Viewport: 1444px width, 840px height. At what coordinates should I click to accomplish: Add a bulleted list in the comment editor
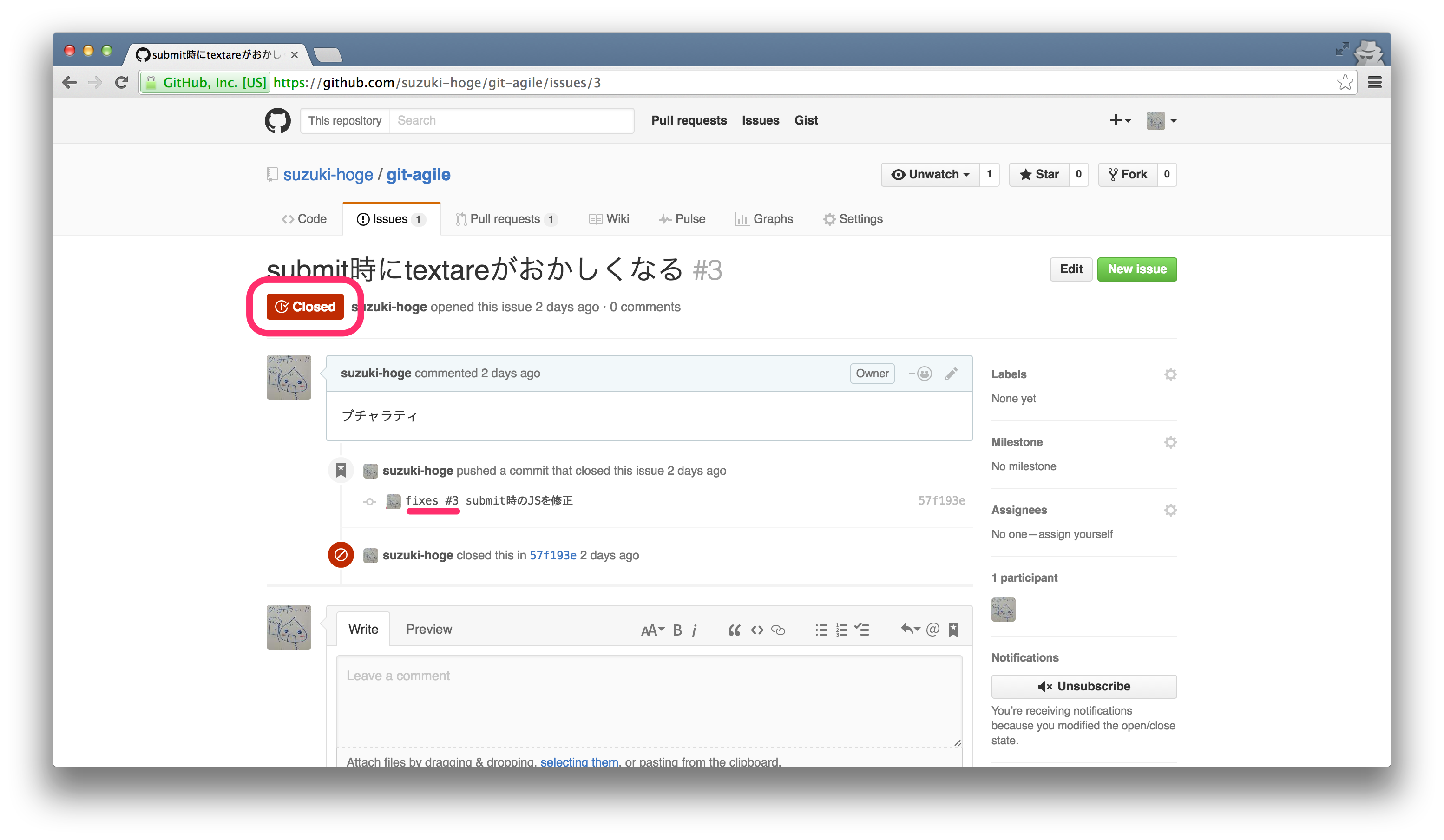pyautogui.click(x=820, y=630)
